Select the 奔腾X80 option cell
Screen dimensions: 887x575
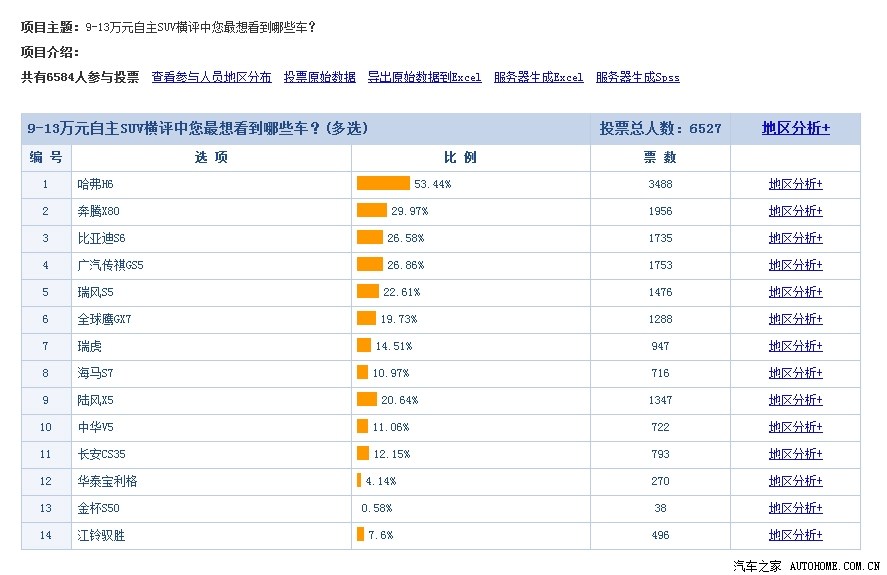(211, 212)
